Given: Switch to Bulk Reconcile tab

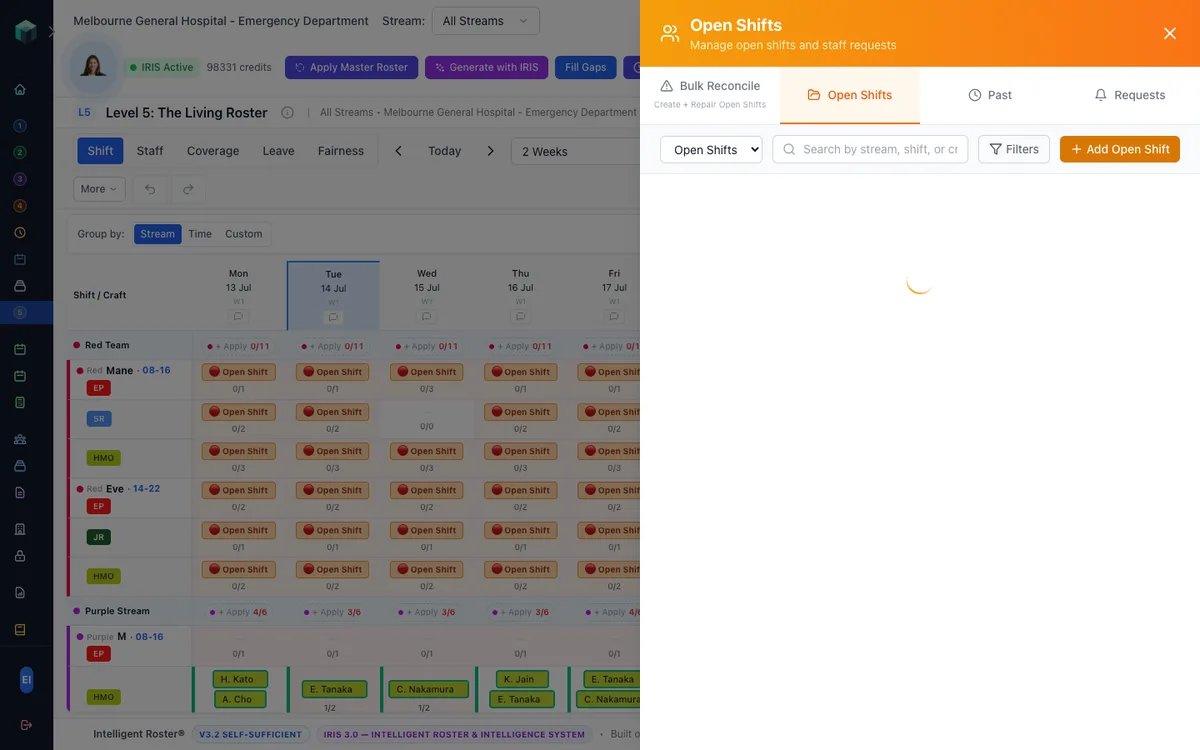Looking at the screenshot, I should coord(710,95).
